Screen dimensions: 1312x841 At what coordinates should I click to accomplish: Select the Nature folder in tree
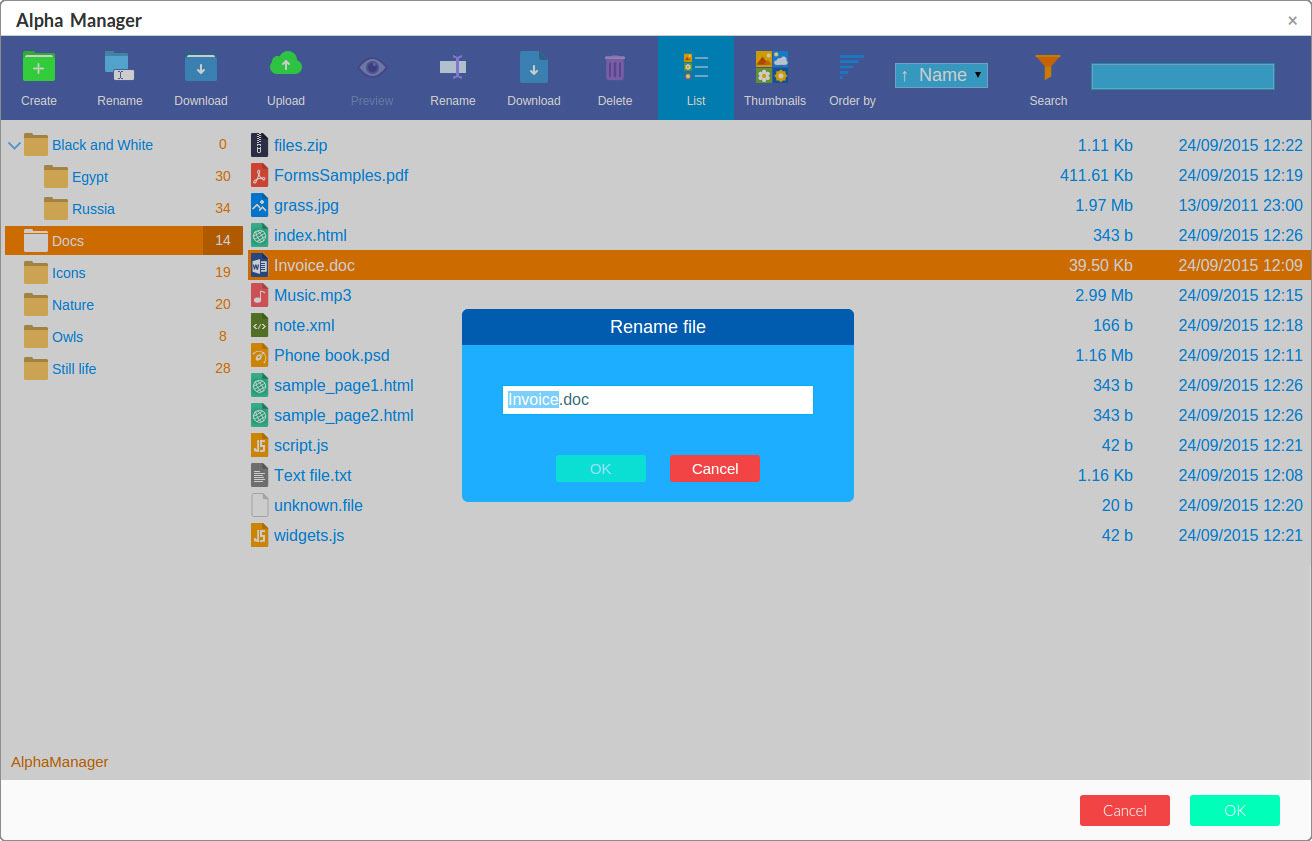[73, 305]
